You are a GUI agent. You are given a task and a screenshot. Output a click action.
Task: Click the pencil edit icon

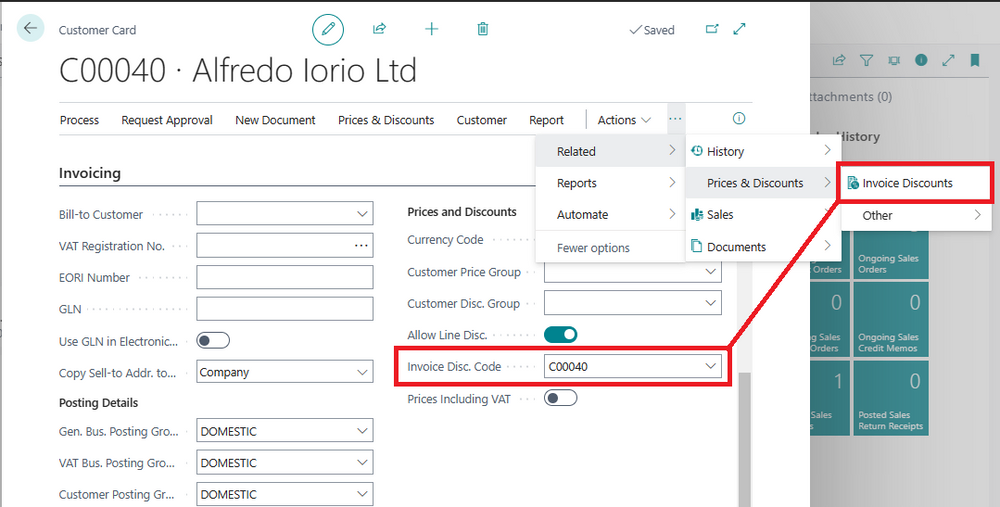tap(328, 29)
